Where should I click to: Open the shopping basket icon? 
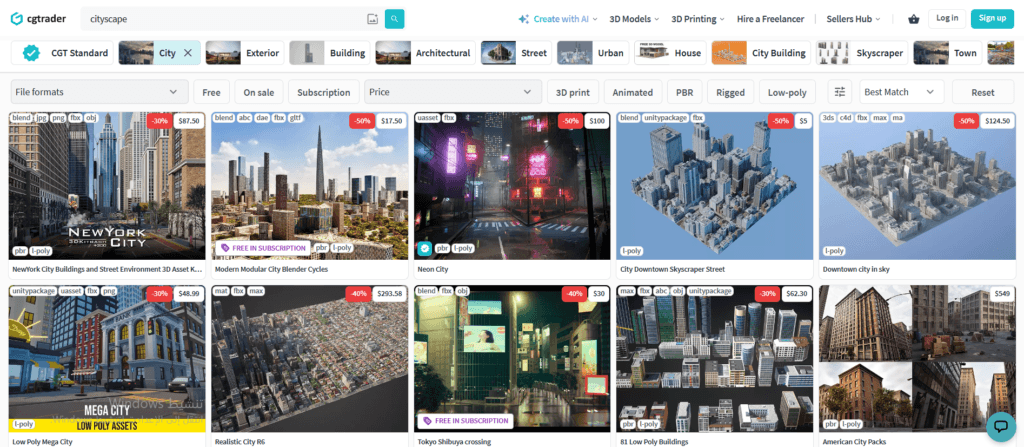(914, 19)
